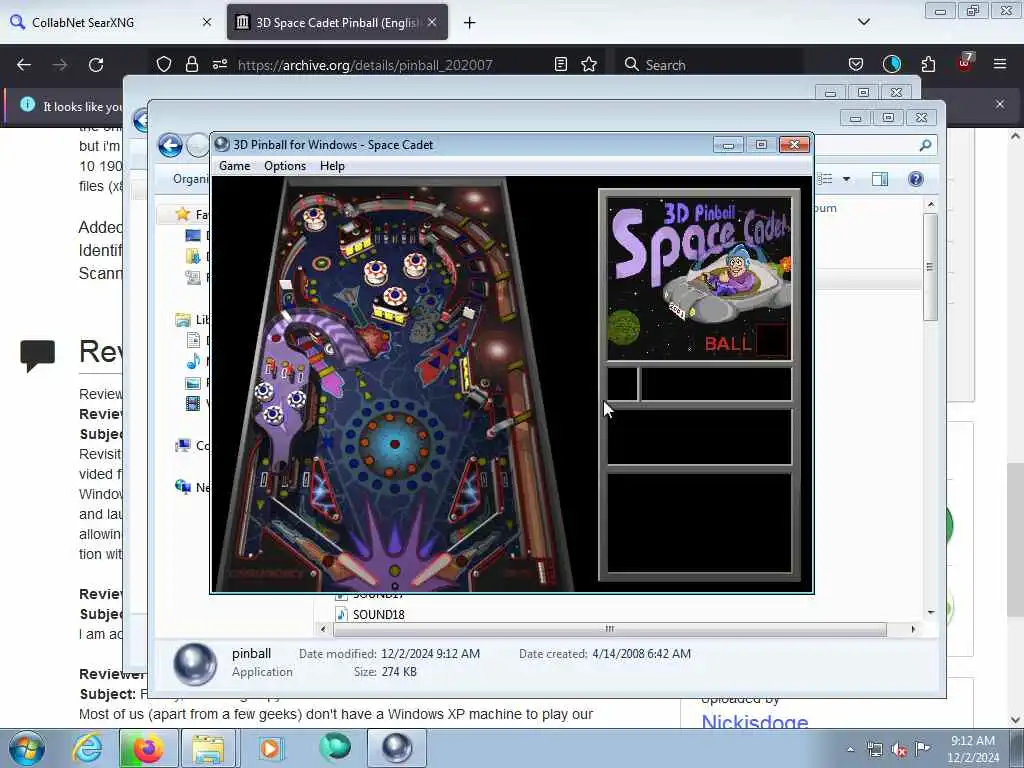Open Windows Start menu
The image size is (1024, 768).
(27, 748)
